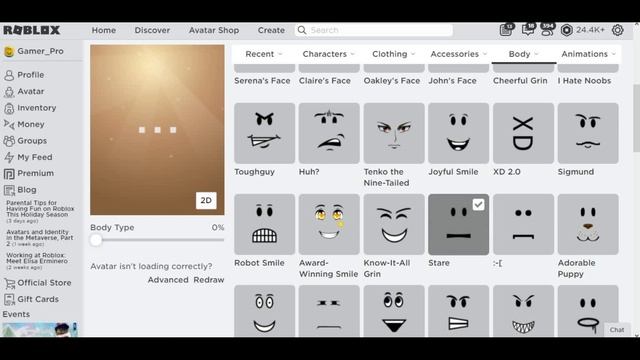Select the Tenko the Nine-Tailed face
Image resolution: width=640 pixels, height=360 pixels.
tap(394, 133)
